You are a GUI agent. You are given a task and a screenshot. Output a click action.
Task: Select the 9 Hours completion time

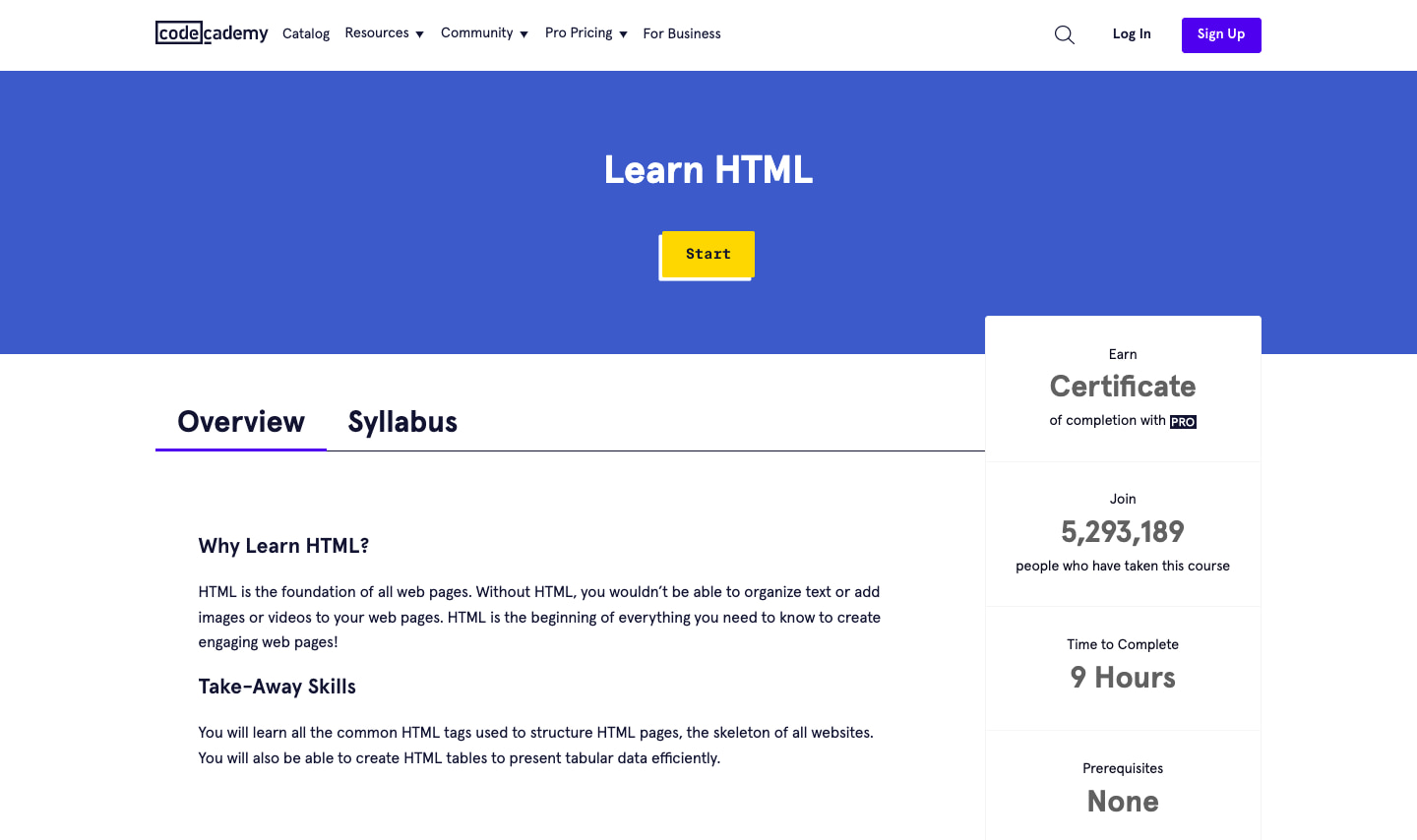(1123, 678)
